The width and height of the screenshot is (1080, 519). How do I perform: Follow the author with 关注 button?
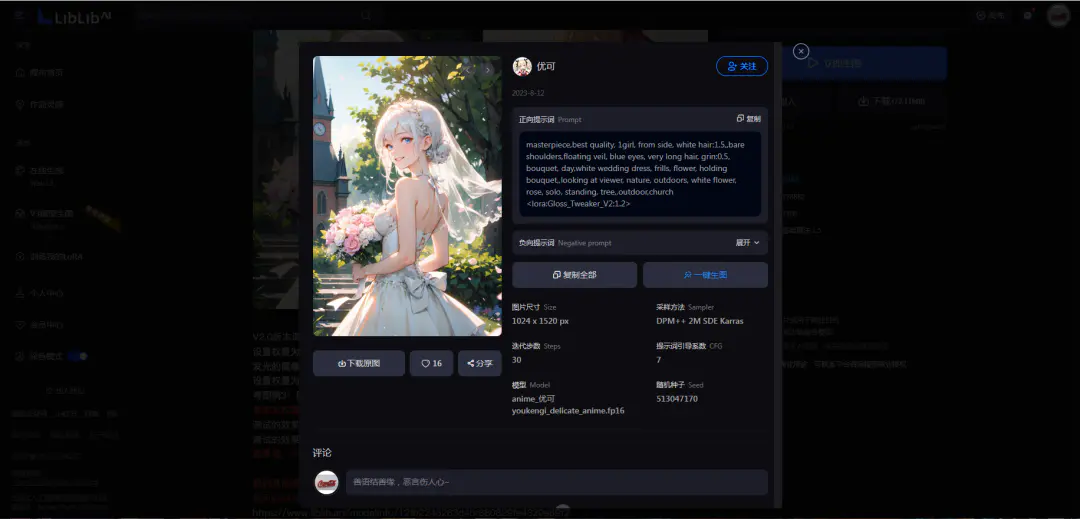coord(742,66)
